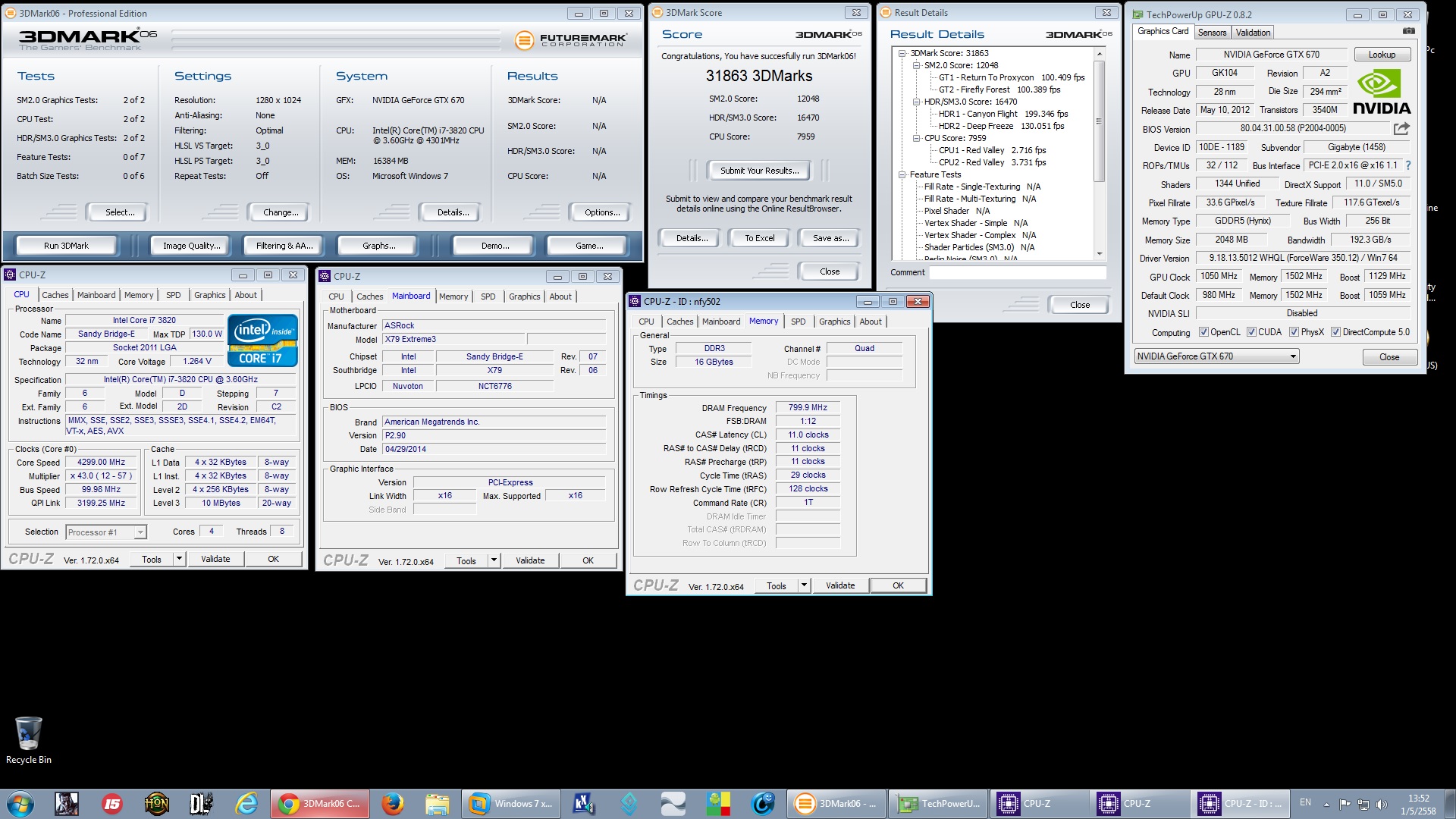Switch to the Sensors tab in GPU-Z
1456x819 pixels.
[1212, 33]
